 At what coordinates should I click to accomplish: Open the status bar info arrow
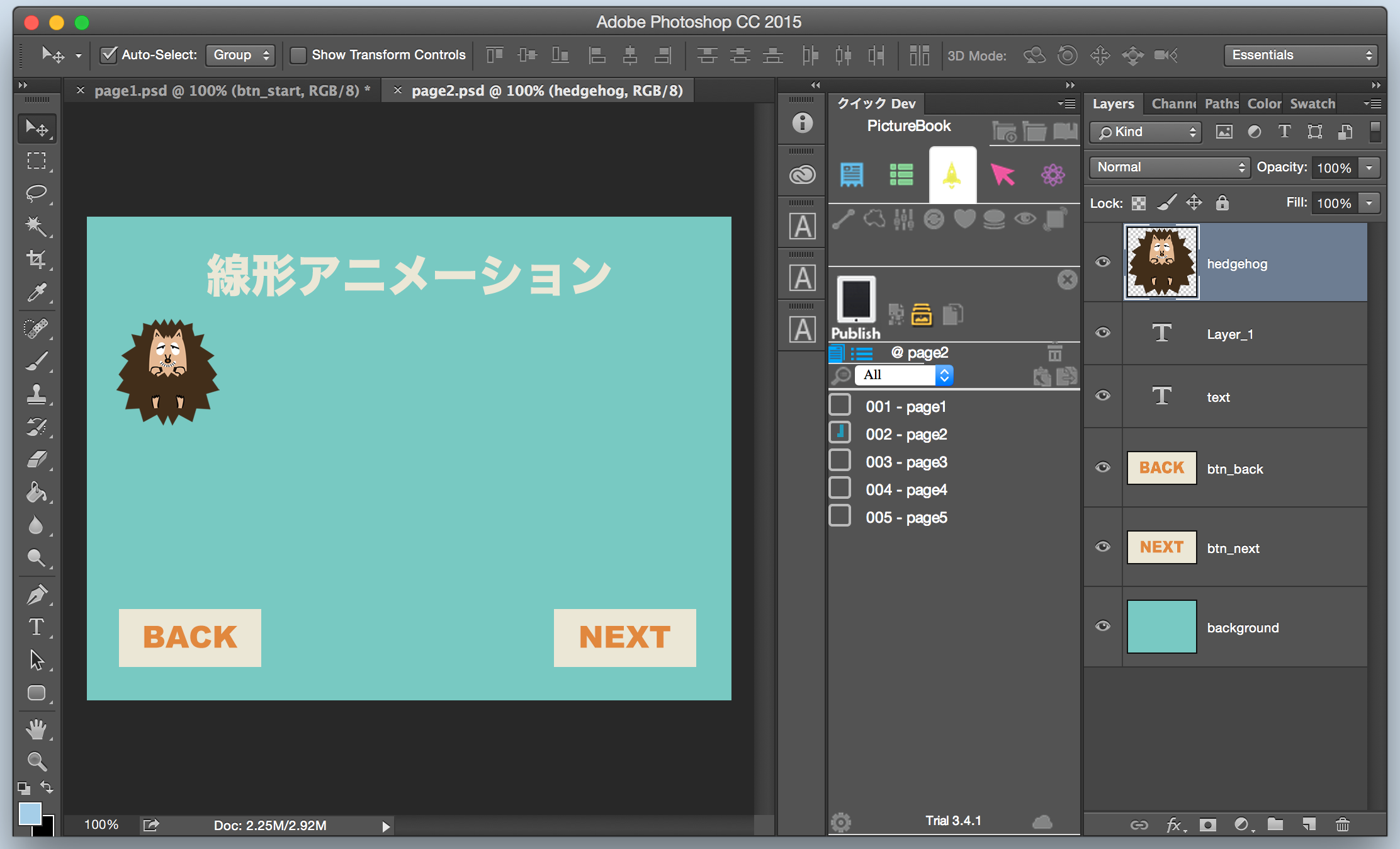click(x=386, y=826)
